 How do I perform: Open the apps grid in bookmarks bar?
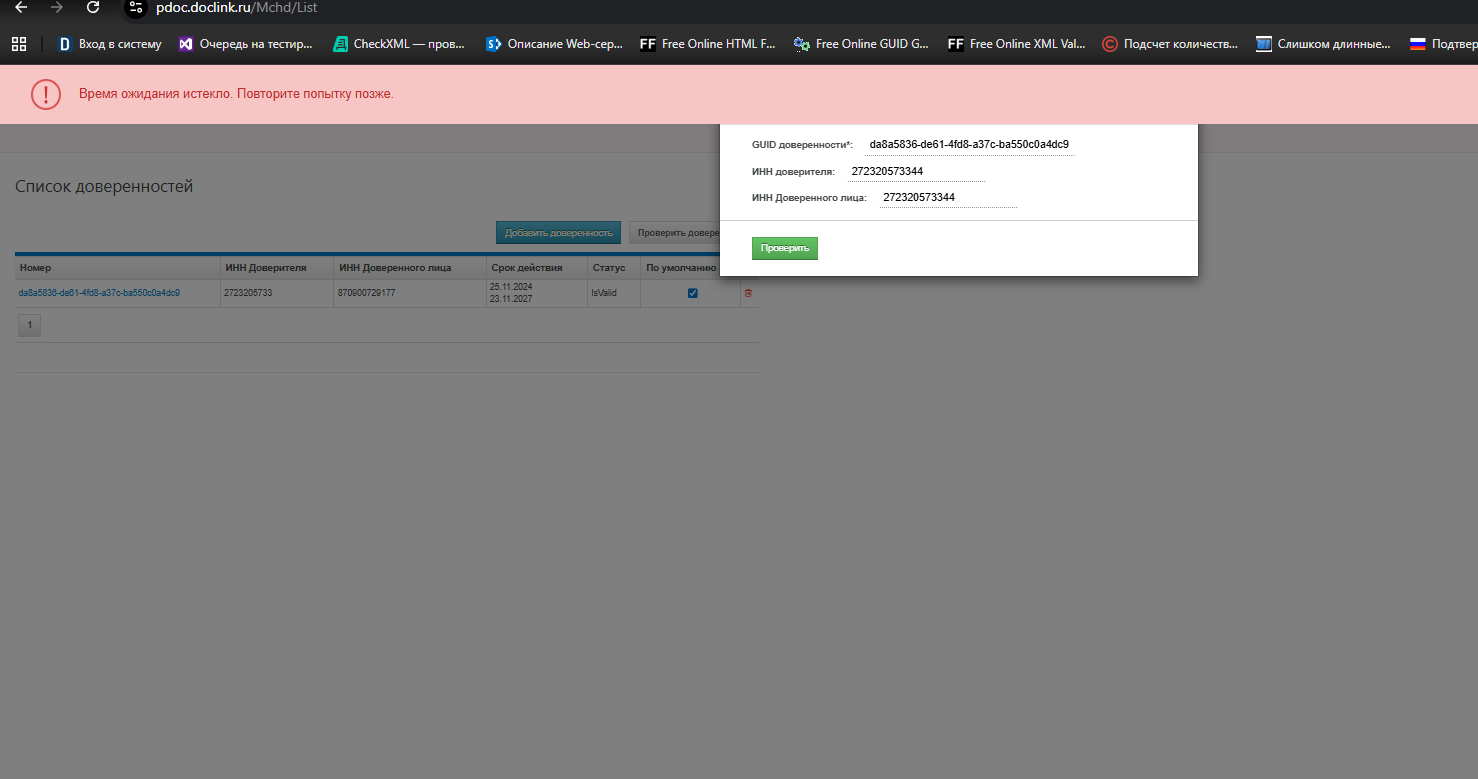18,44
